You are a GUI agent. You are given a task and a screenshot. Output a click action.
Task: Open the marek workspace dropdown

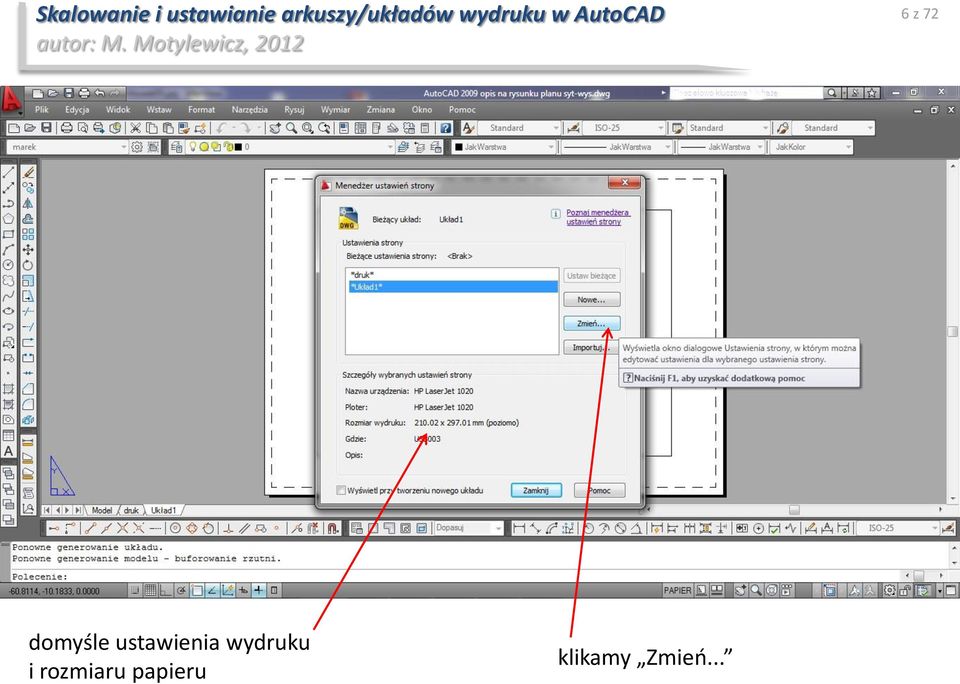pos(123,147)
